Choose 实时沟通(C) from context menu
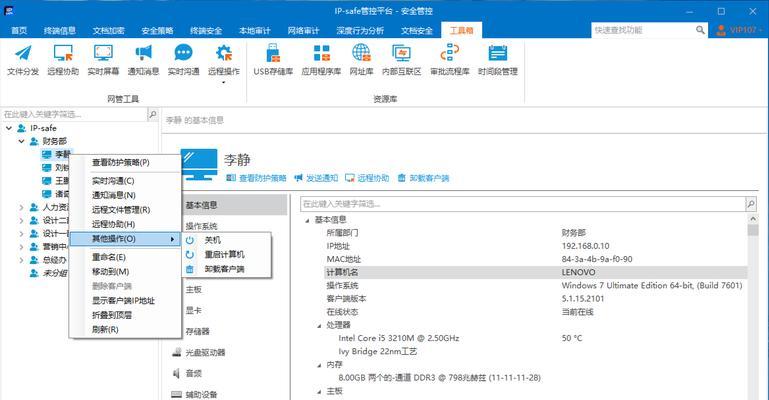 (x=126, y=181)
